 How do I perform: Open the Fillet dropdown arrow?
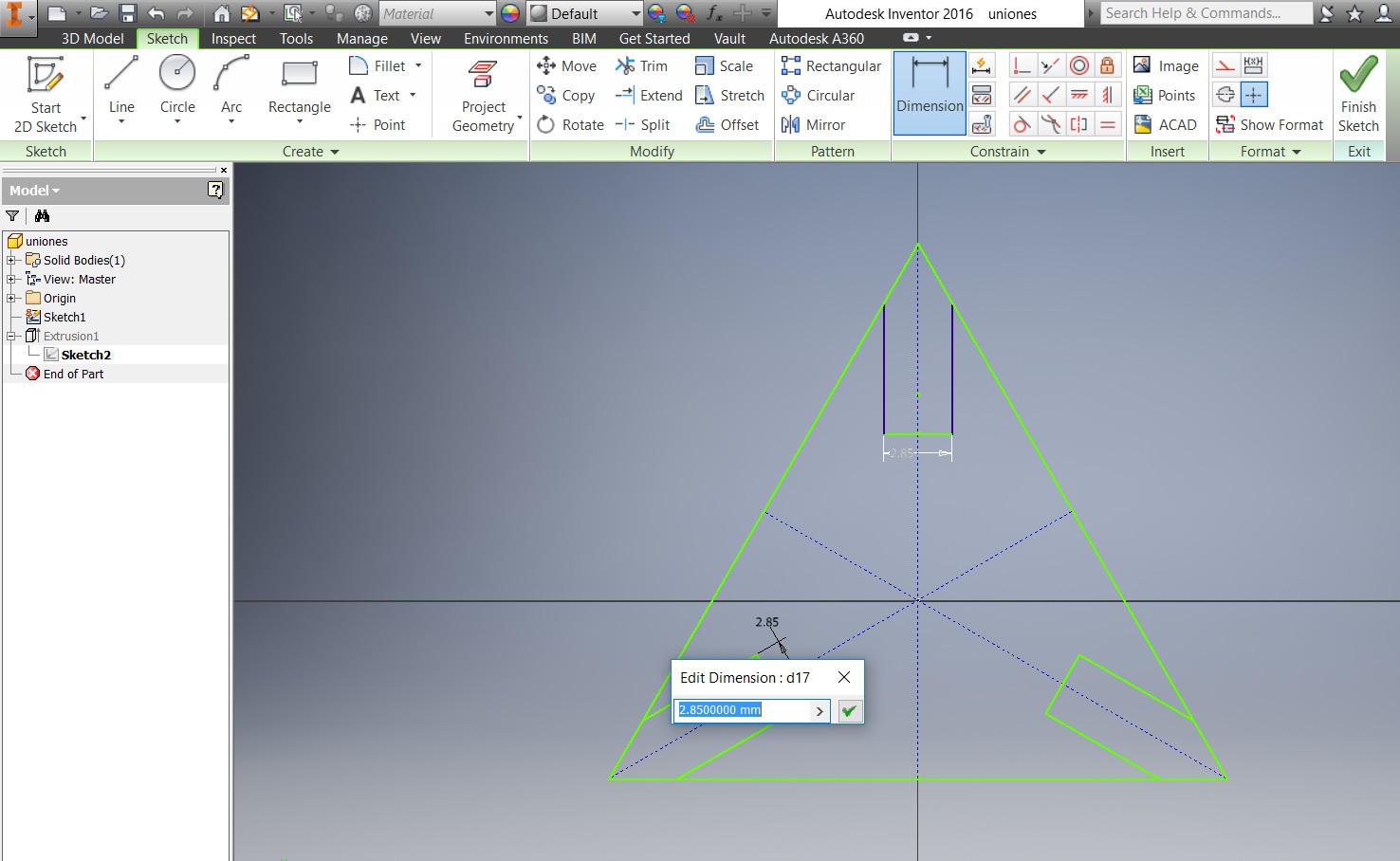(418, 65)
